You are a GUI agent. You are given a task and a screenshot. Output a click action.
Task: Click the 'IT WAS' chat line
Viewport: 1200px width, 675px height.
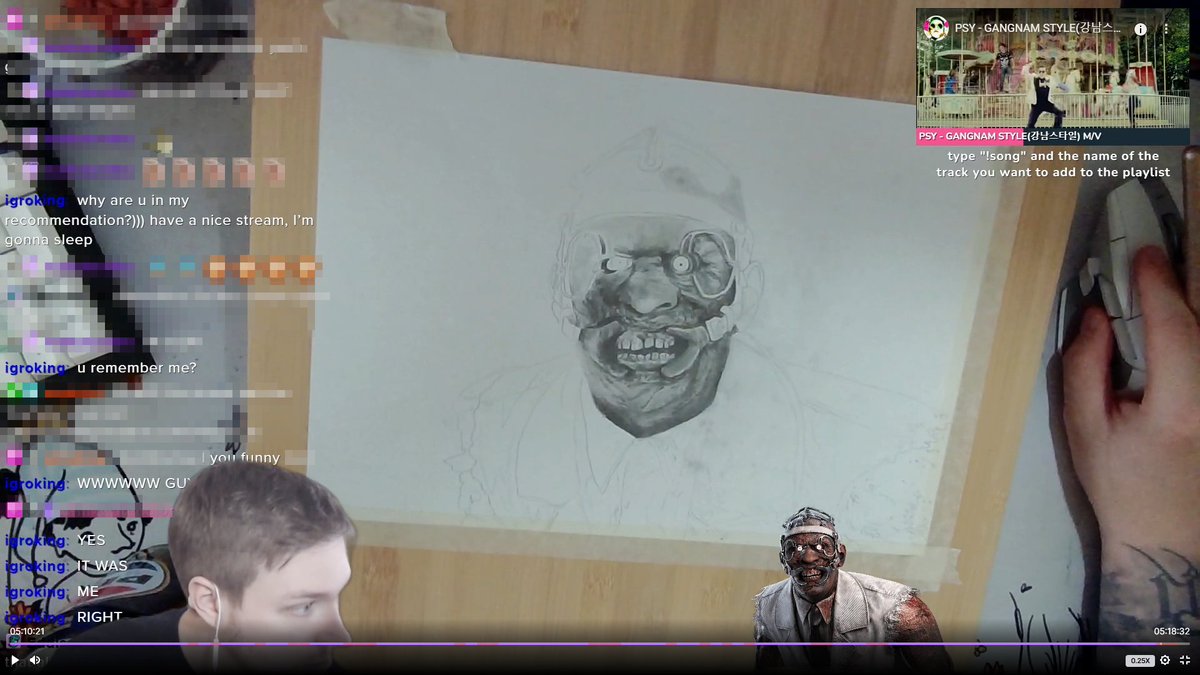coord(66,566)
